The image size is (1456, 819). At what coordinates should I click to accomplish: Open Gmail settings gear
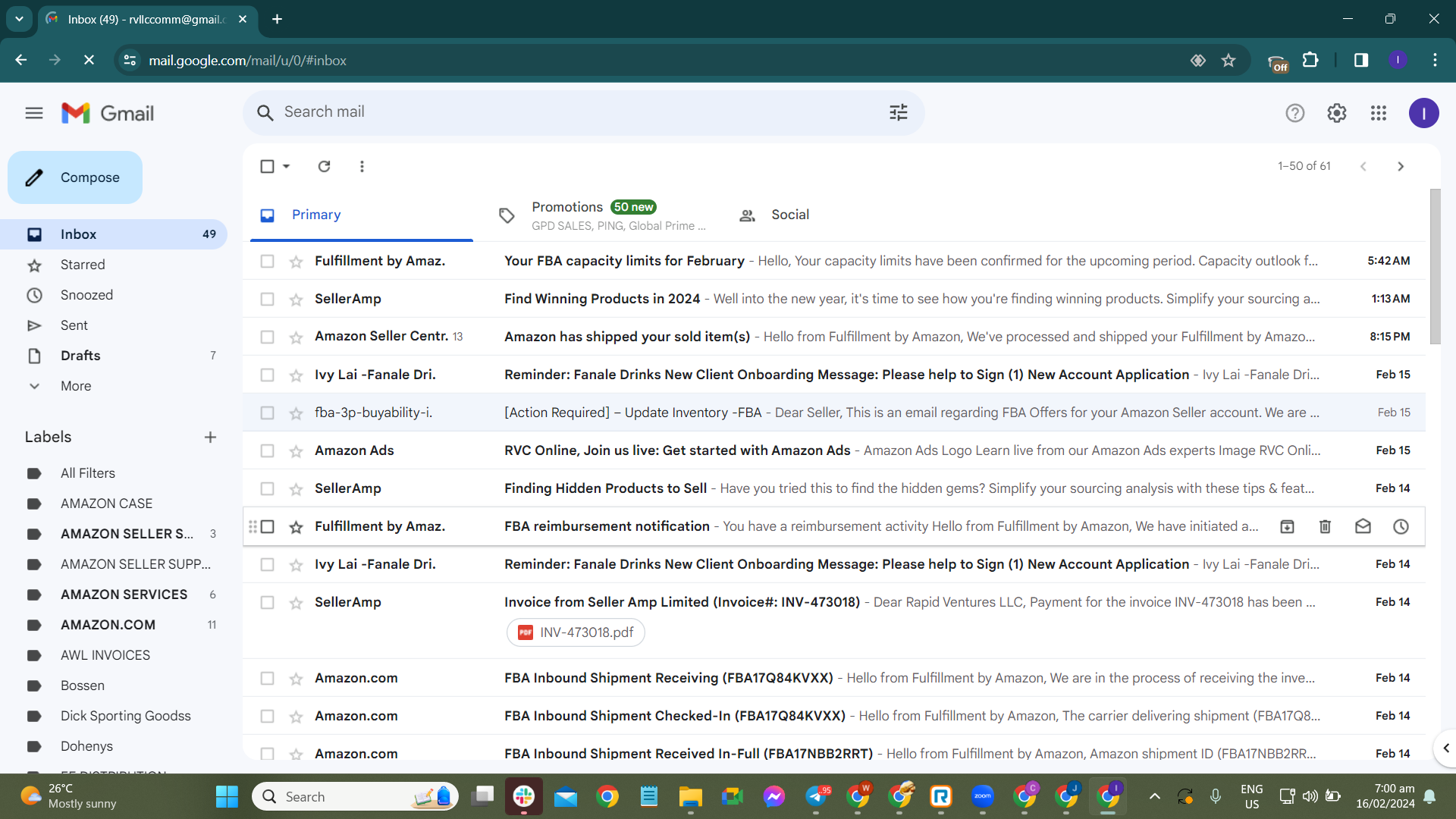[1337, 114]
